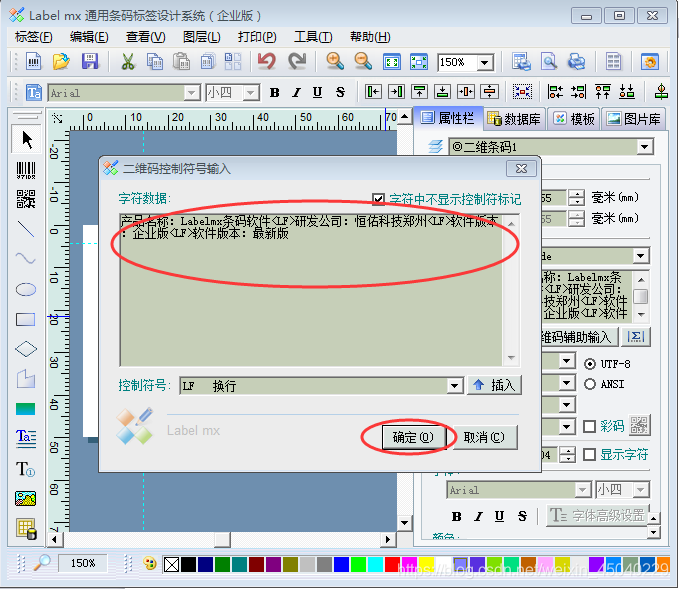
Task: Close the 二维码控制符号输入 dialog
Action: (x=521, y=168)
